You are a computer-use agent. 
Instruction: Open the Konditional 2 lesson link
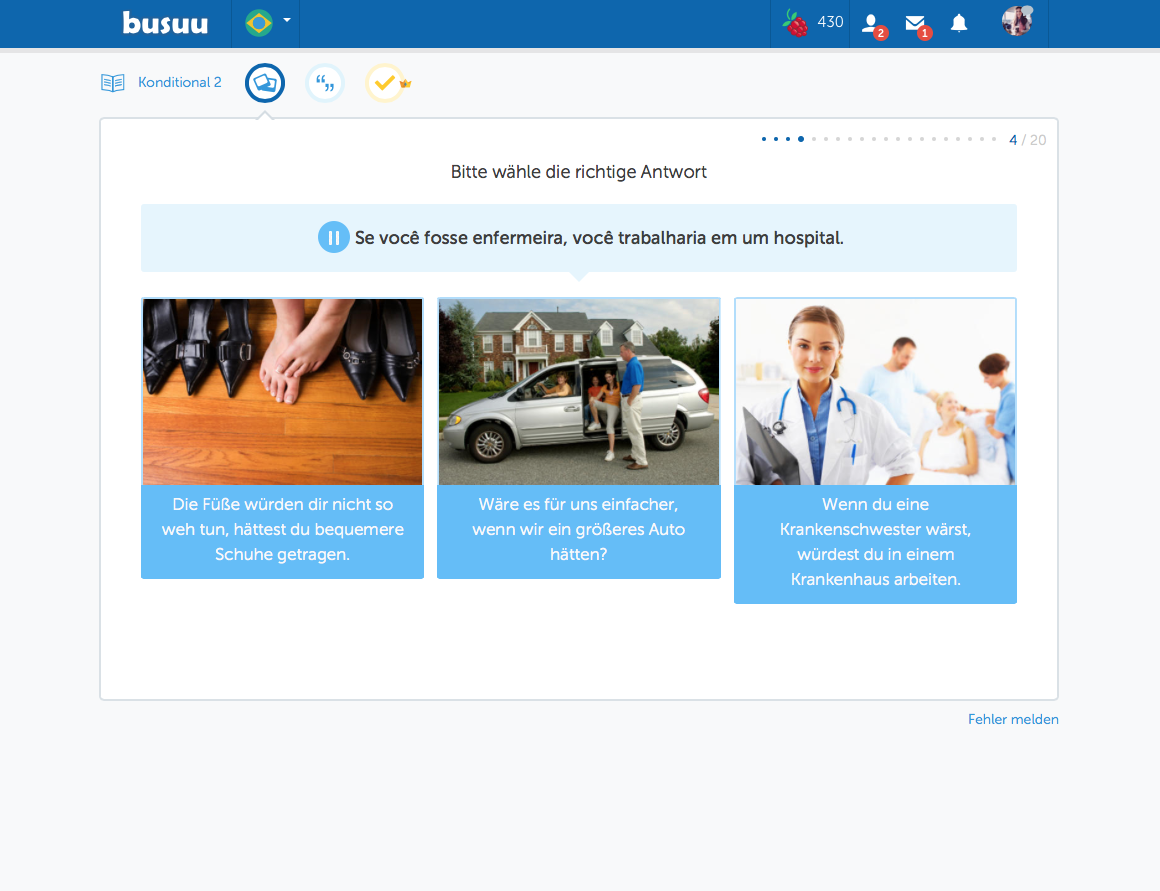pyautogui.click(x=180, y=82)
